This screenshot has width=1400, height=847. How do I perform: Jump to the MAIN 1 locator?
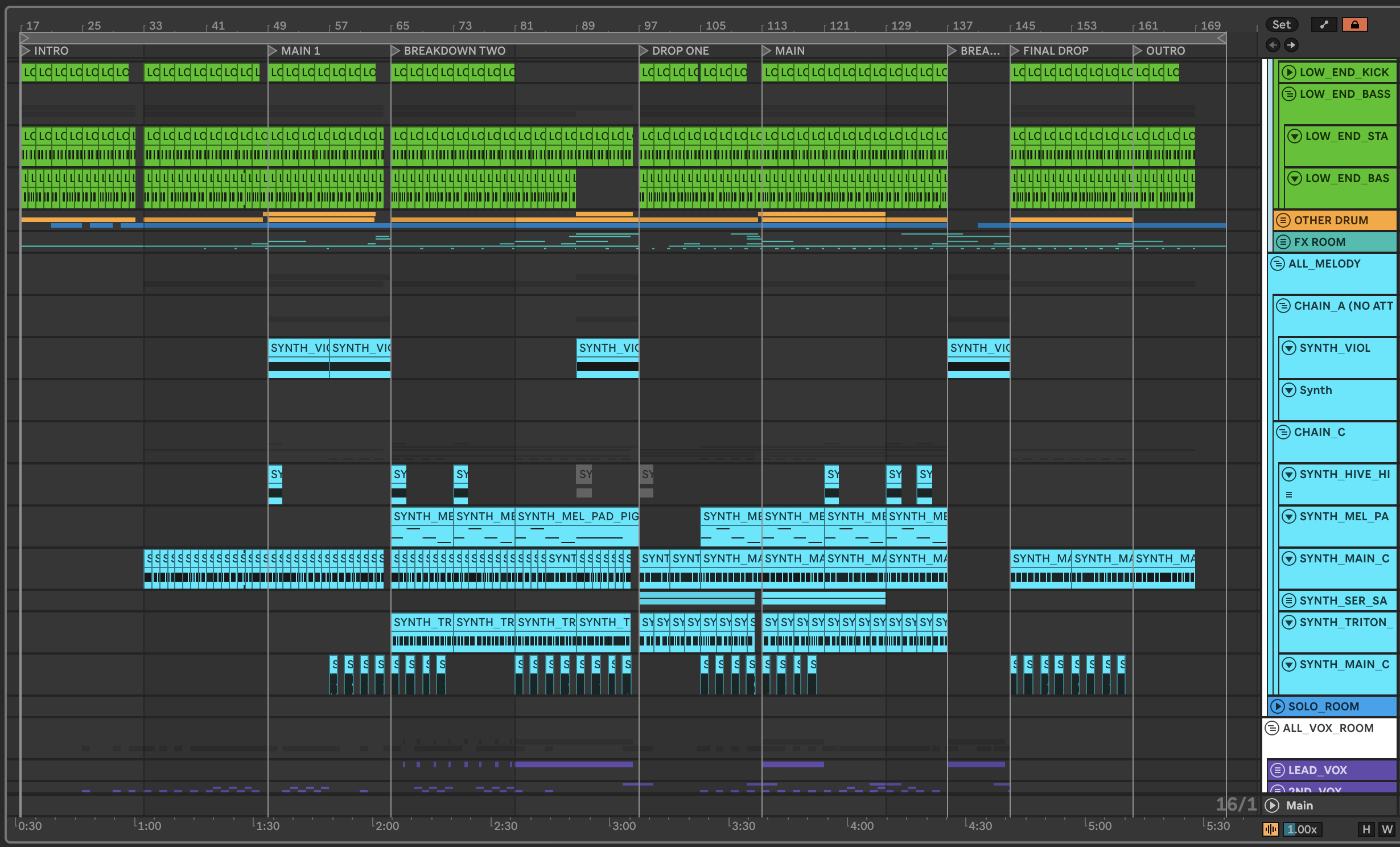coord(294,51)
